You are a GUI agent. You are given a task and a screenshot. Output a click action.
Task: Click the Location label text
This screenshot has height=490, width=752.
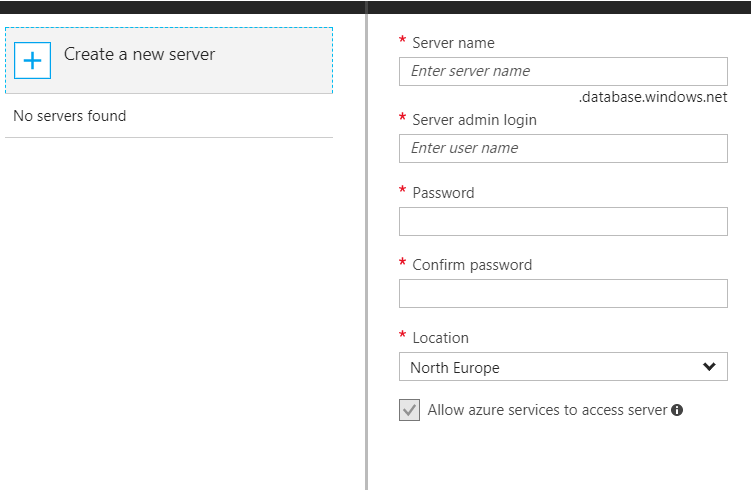[440, 338]
